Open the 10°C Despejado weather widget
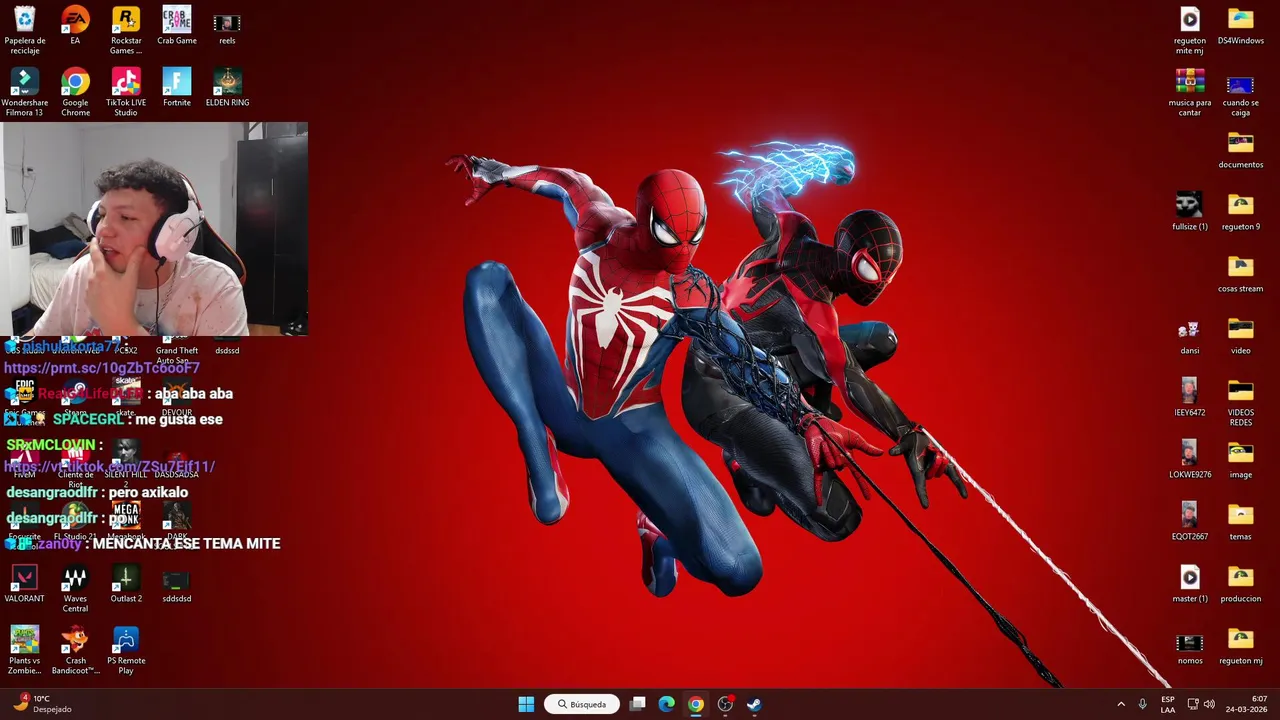Image resolution: width=1280 pixels, height=720 pixels. [42, 704]
